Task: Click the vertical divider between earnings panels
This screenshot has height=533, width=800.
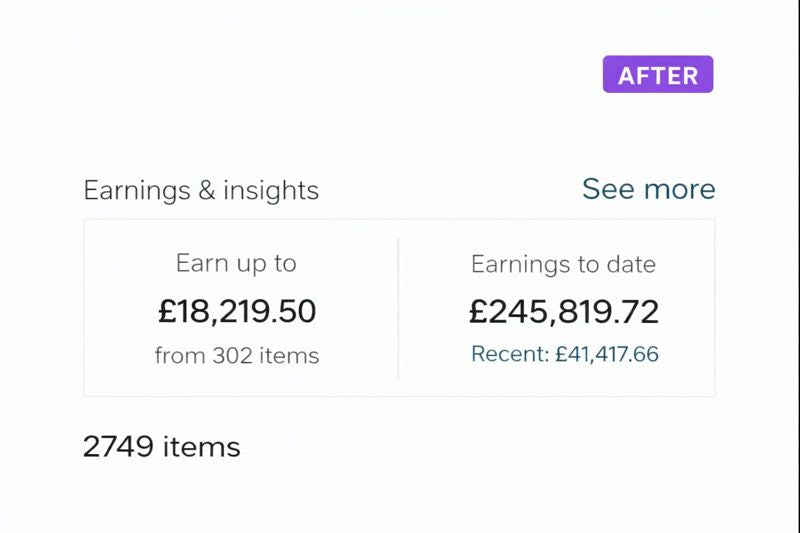Action: (398, 308)
